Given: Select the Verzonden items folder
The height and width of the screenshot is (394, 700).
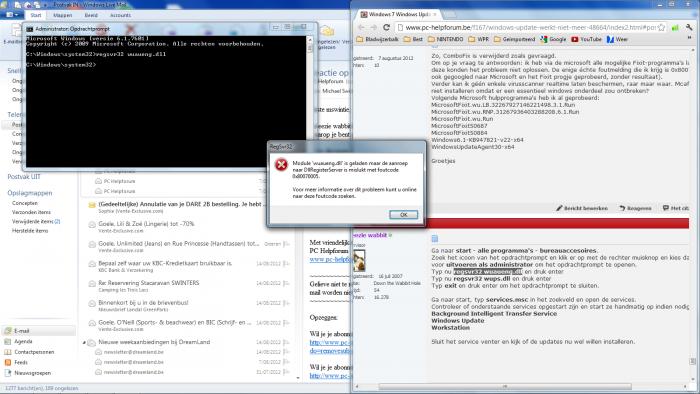Looking at the screenshot, I should pyautogui.click(x=31, y=212).
